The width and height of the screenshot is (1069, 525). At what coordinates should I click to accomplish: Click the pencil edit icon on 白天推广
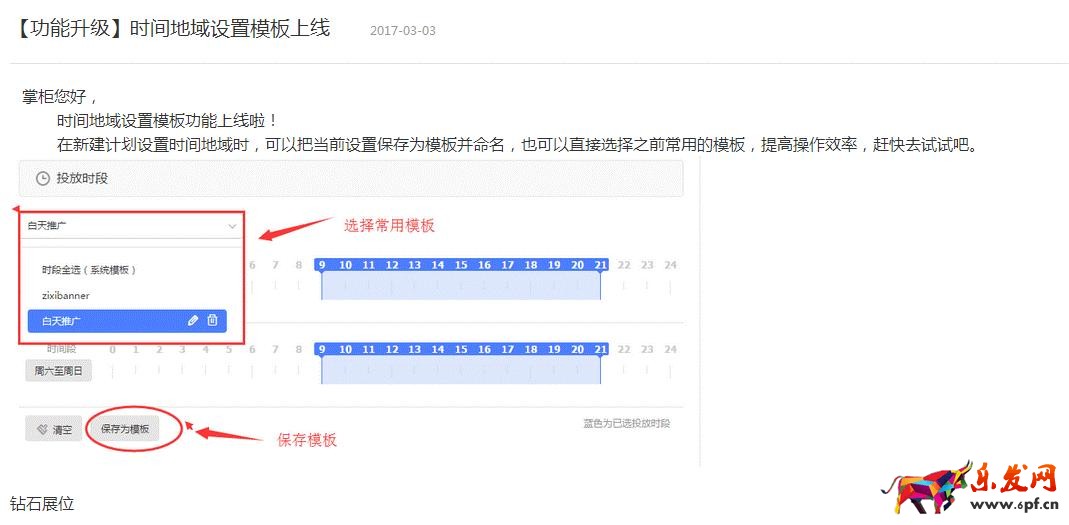192,321
